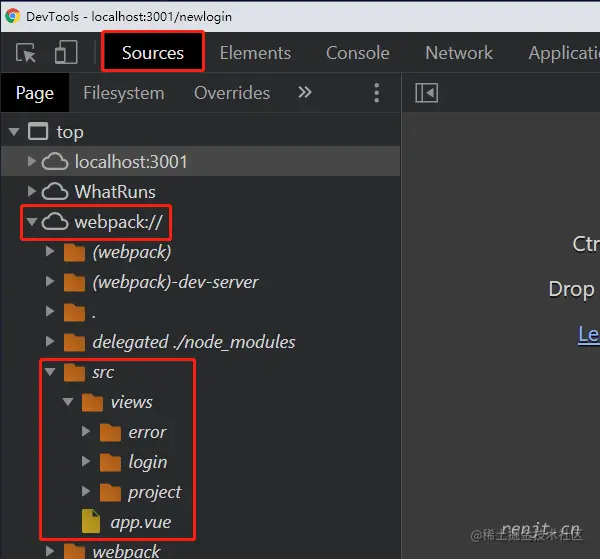Click the localhost:3001 cloud icon
This screenshot has width=600, height=559.
pyautogui.click(x=55, y=161)
